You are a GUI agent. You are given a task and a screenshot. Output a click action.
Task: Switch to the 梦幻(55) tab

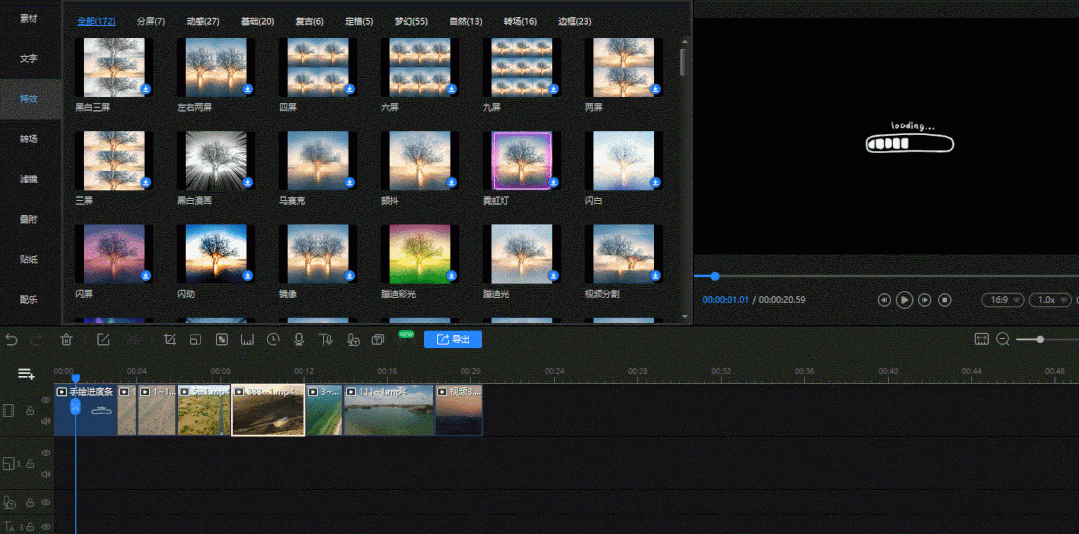click(411, 21)
